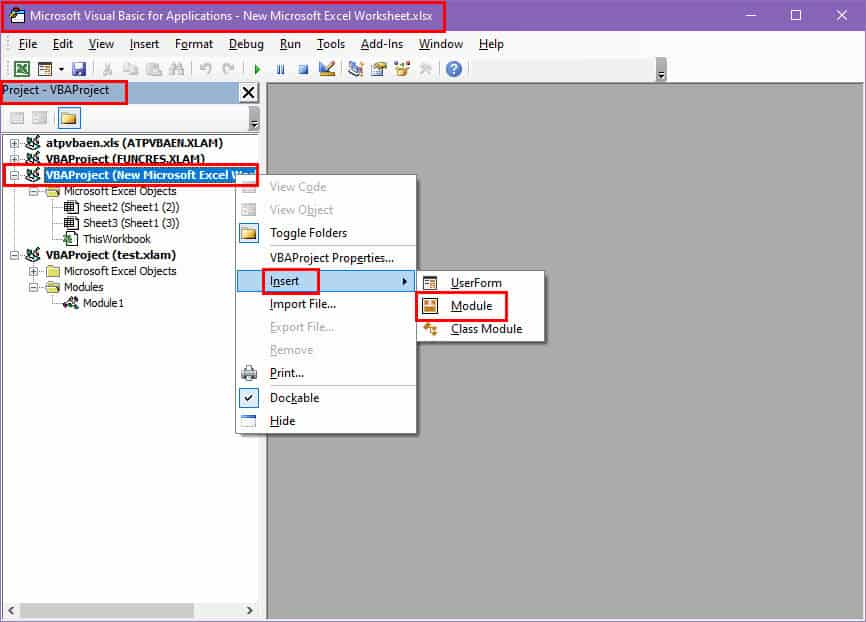The image size is (866, 622).
Task: Click the Reset stop icon in the toolbar
Action: [302, 69]
